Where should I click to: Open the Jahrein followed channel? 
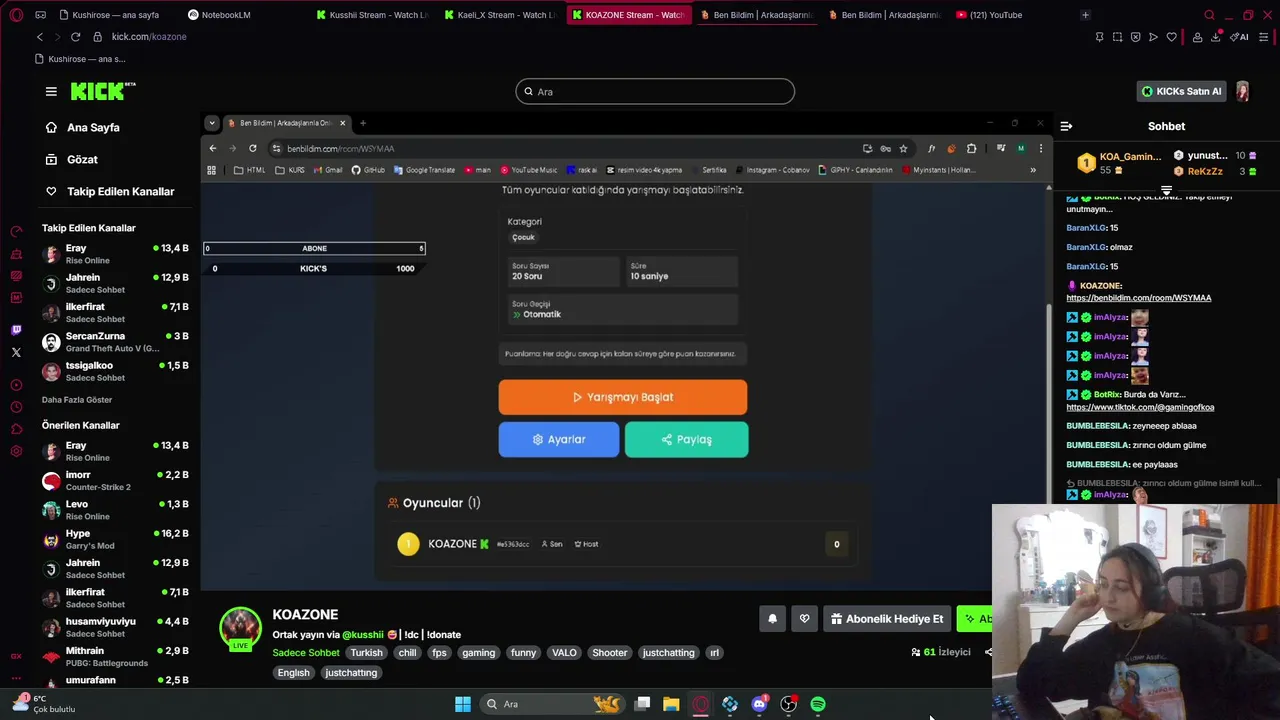[115, 283]
